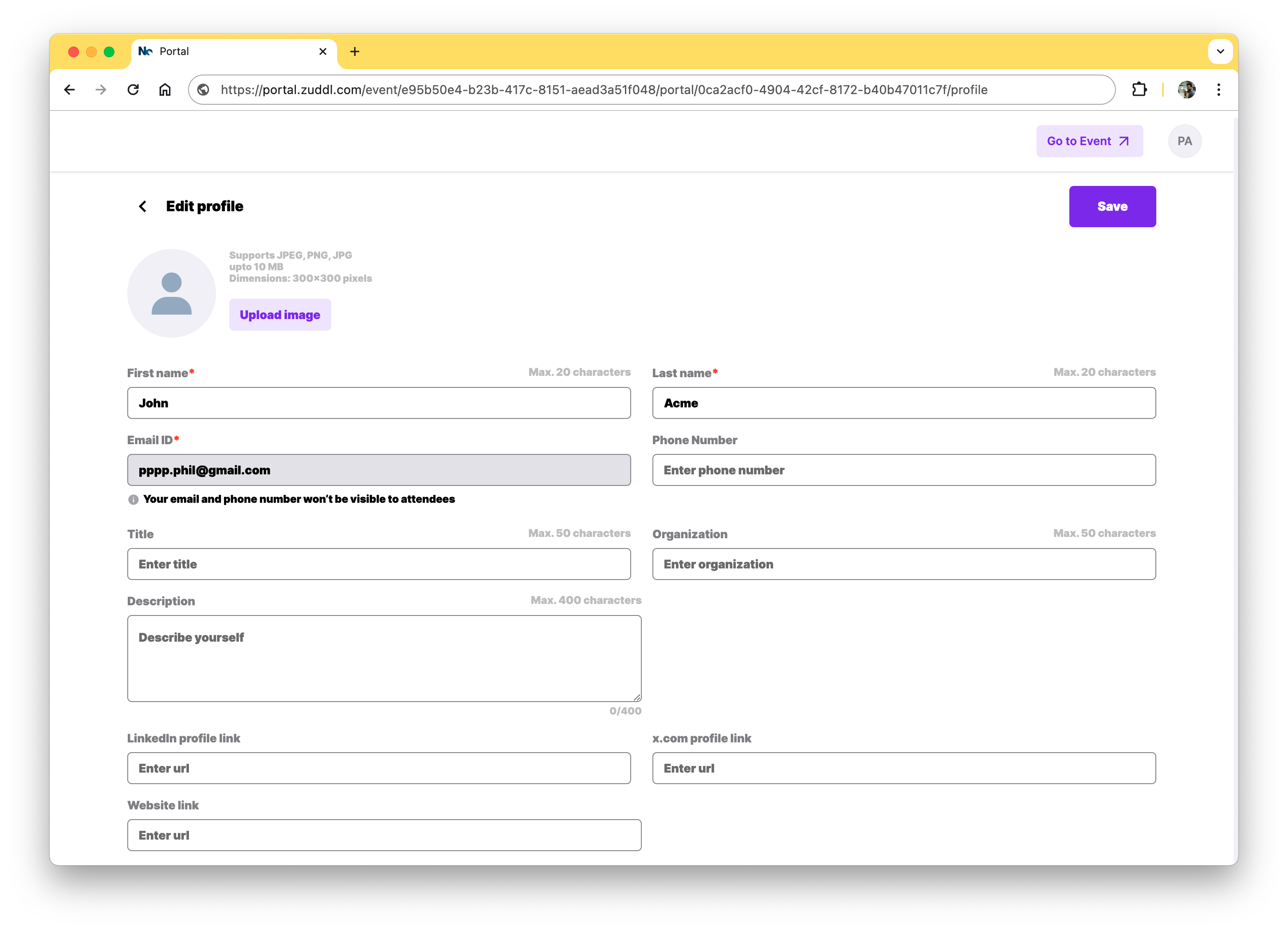Click into the Describe yourself textarea
The width and height of the screenshot is (1288, 931).
click(384, 659)
